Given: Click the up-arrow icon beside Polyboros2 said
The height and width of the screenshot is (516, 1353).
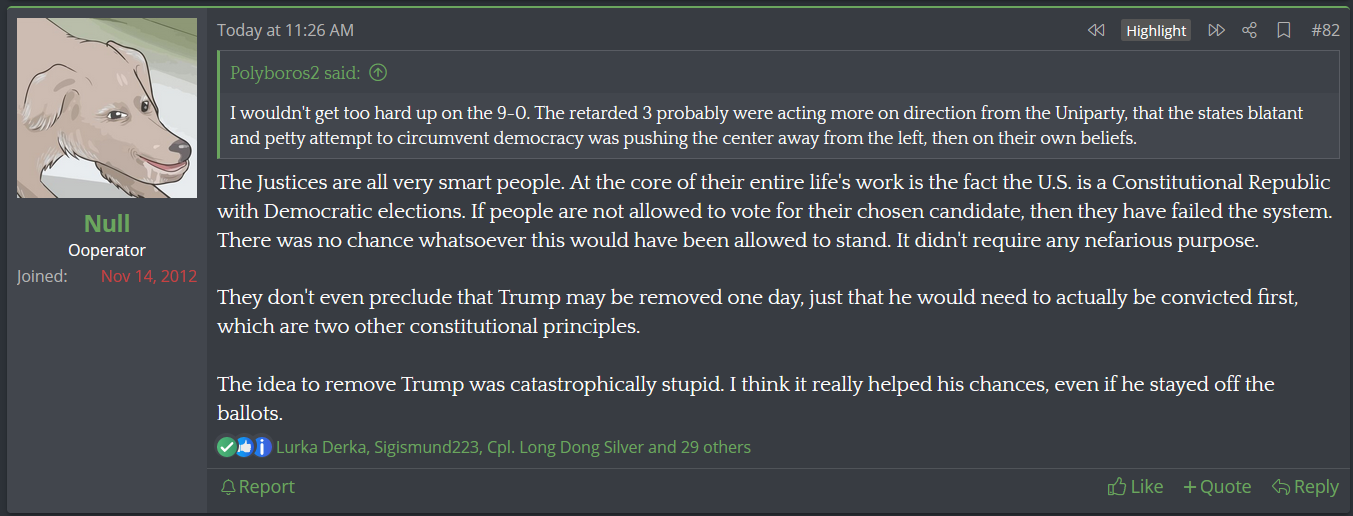Looking at the screenshot, I should (x=378, y=73).
